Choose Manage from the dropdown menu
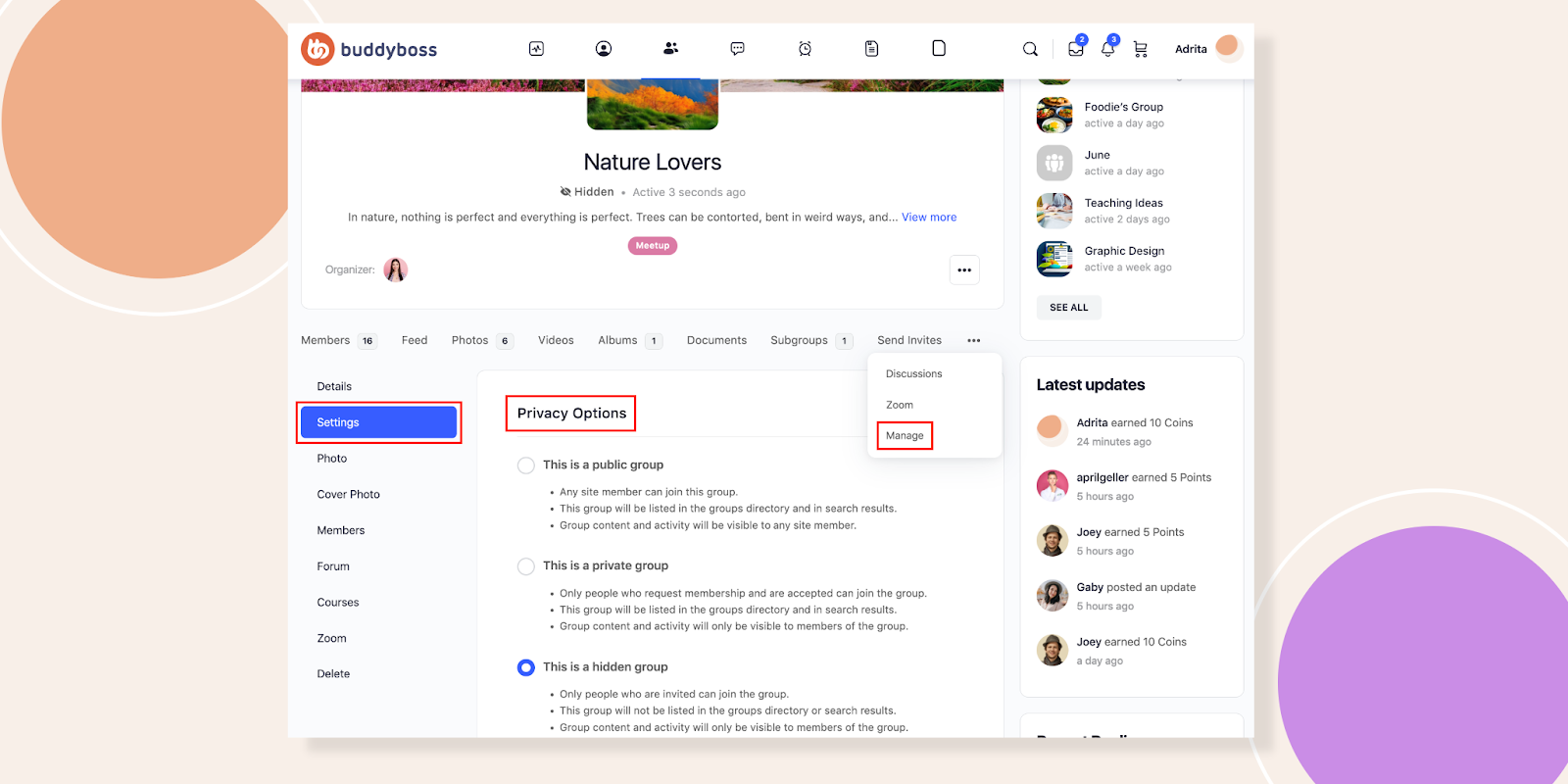The image size is (1568, 784). pyautogui.click(x=905, y=435)
